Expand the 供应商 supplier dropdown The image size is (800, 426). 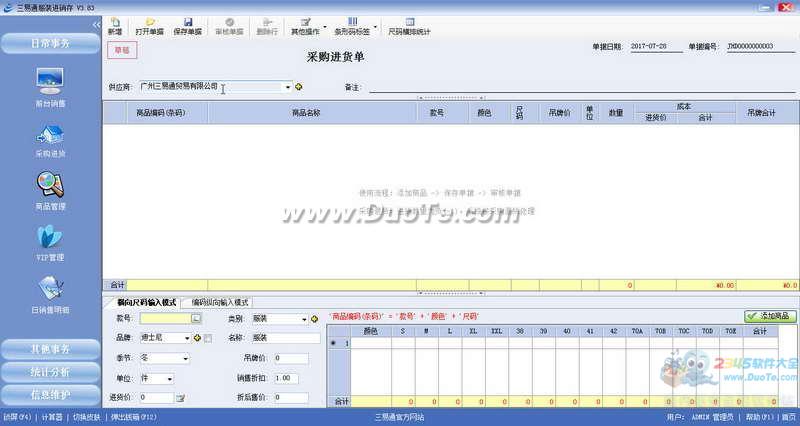tap(287, 87)
